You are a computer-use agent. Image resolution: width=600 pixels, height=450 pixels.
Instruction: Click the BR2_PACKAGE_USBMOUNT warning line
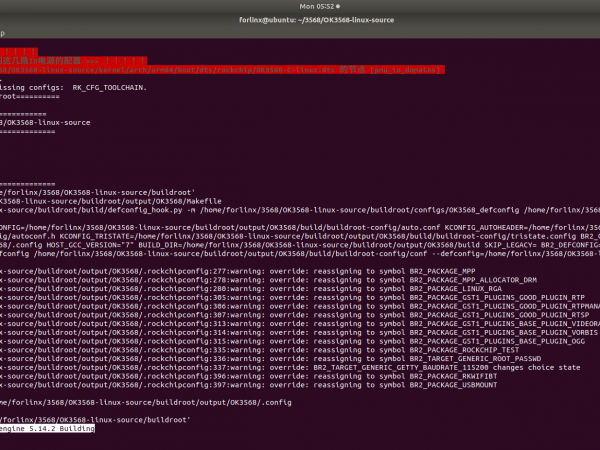point(300,385)
